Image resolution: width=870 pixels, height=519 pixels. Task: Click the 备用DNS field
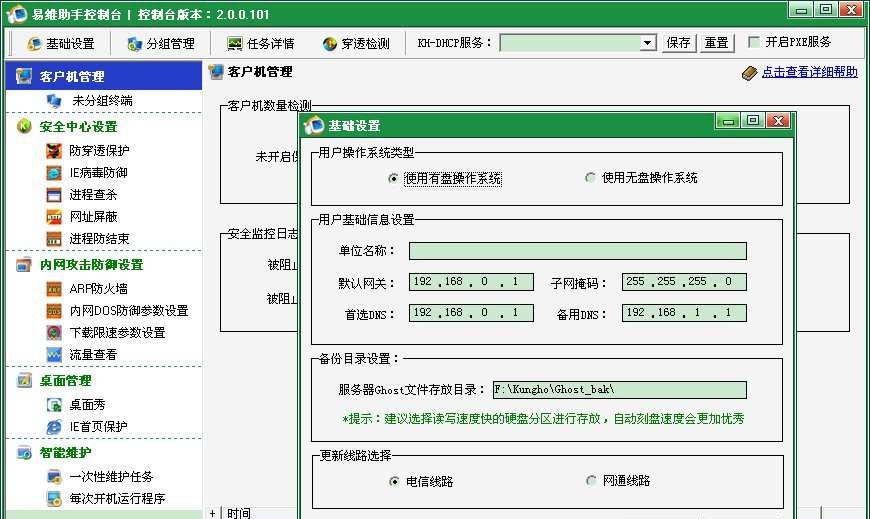point(684,313)
